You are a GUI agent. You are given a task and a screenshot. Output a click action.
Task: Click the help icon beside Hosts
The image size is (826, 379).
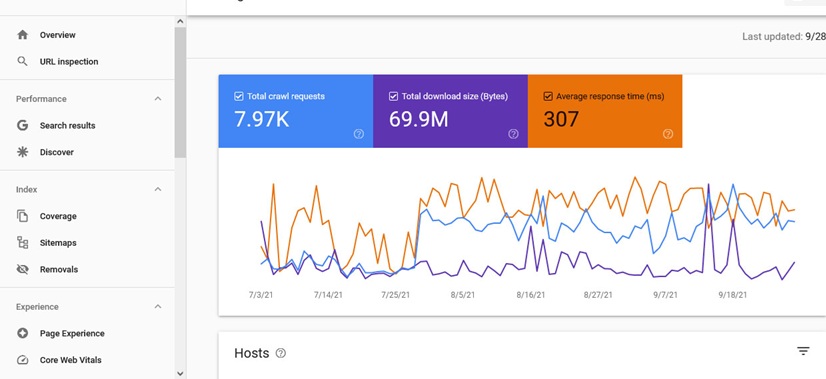pos(281,353)
